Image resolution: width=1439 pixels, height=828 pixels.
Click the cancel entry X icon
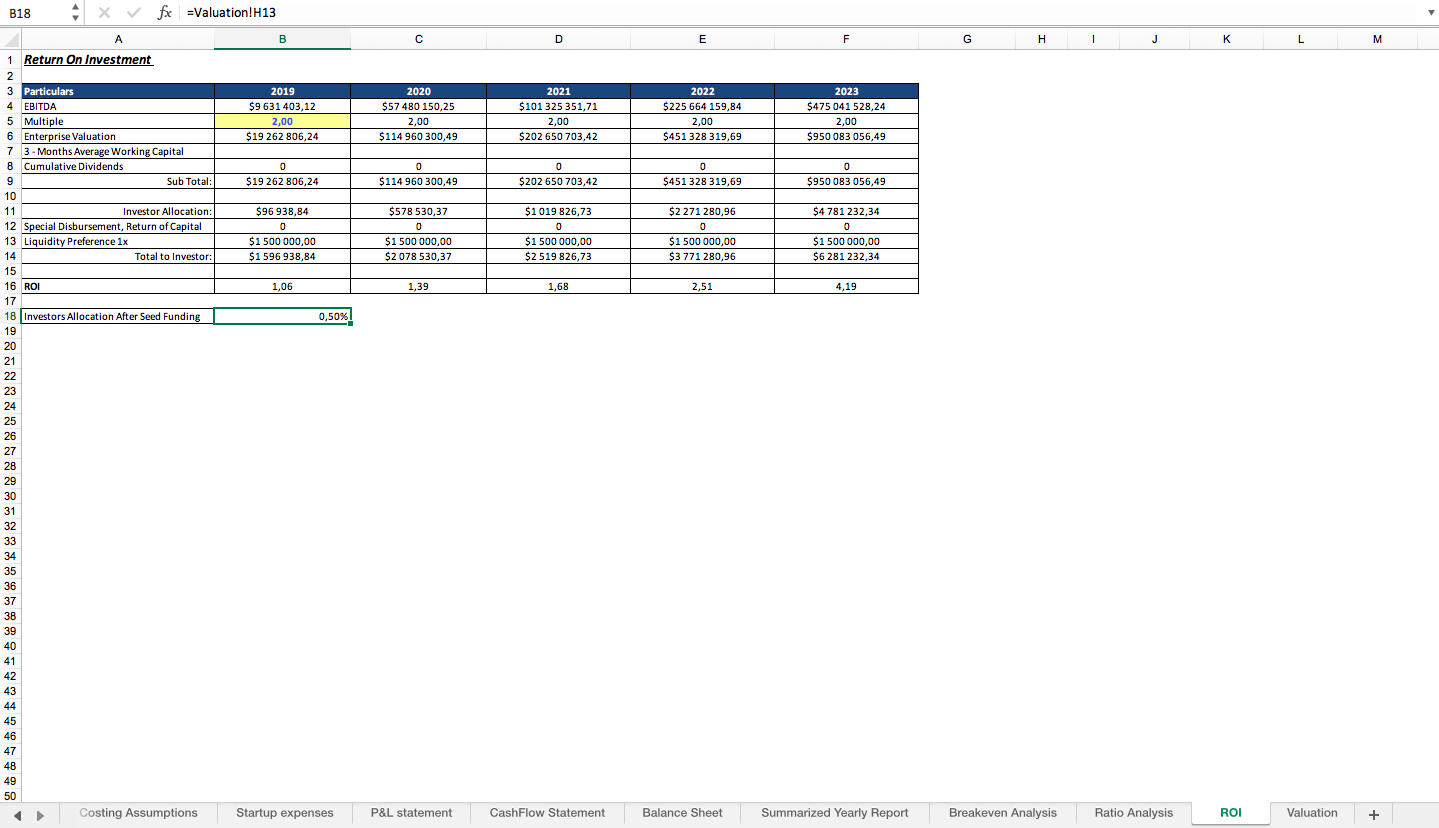tap(105, 13)
